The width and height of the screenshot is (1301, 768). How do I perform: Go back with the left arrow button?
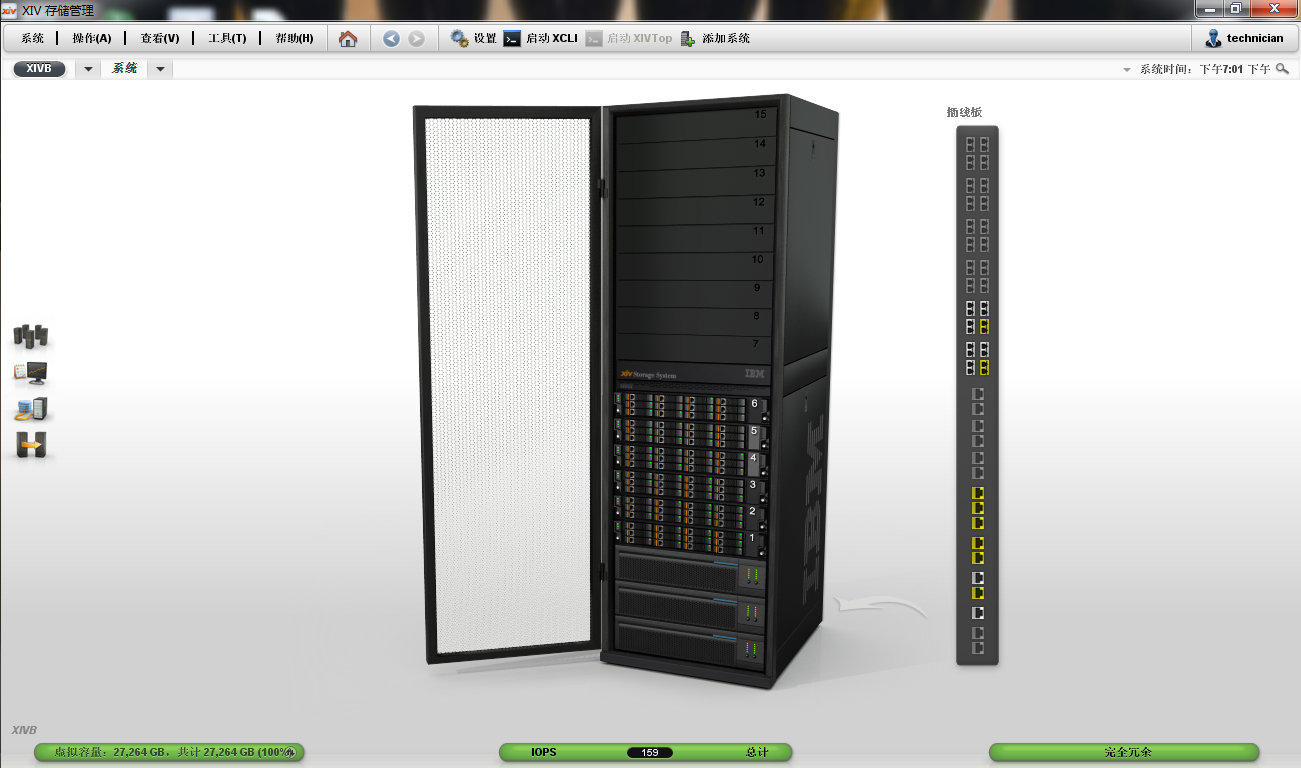(391, 39)
